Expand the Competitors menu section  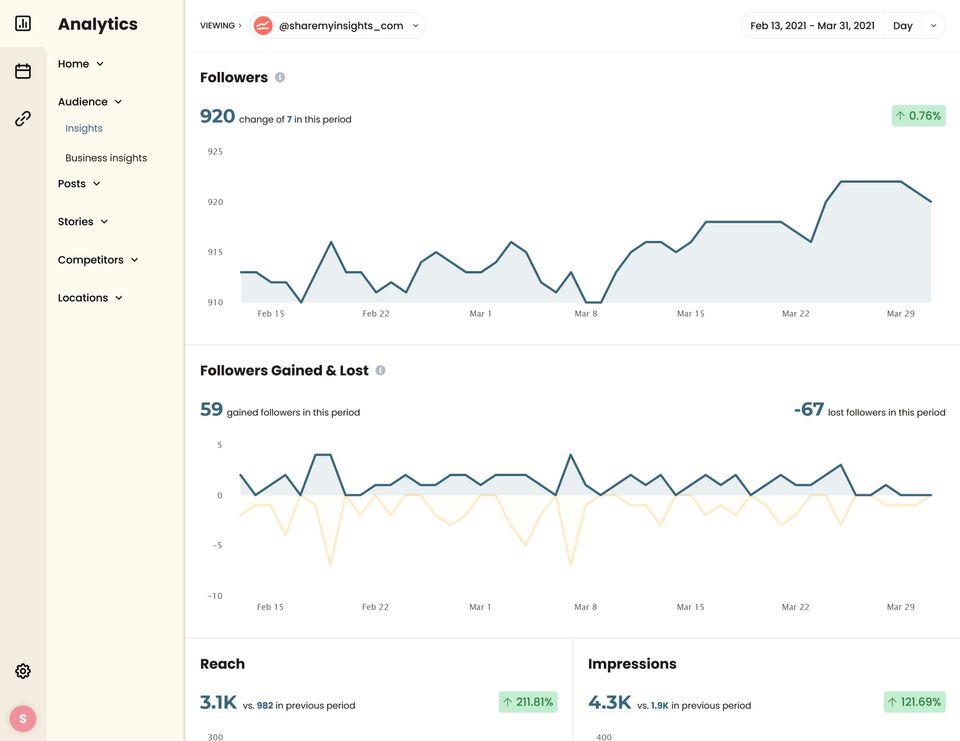(x=98, y=260)
